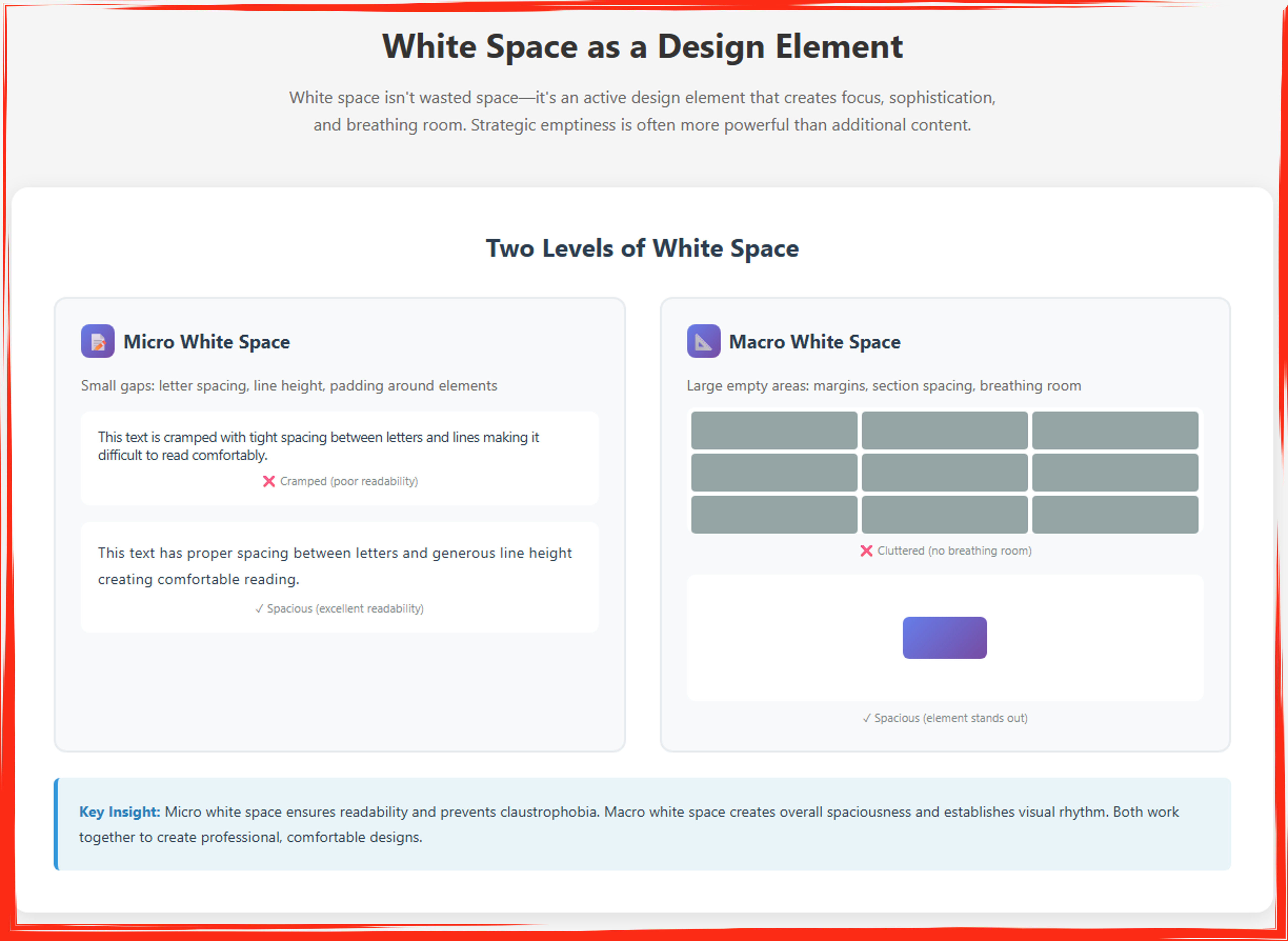This screenshot has width=1288, height=941.
Task: Click the Small gaps description text
Action: click(289, 386)
